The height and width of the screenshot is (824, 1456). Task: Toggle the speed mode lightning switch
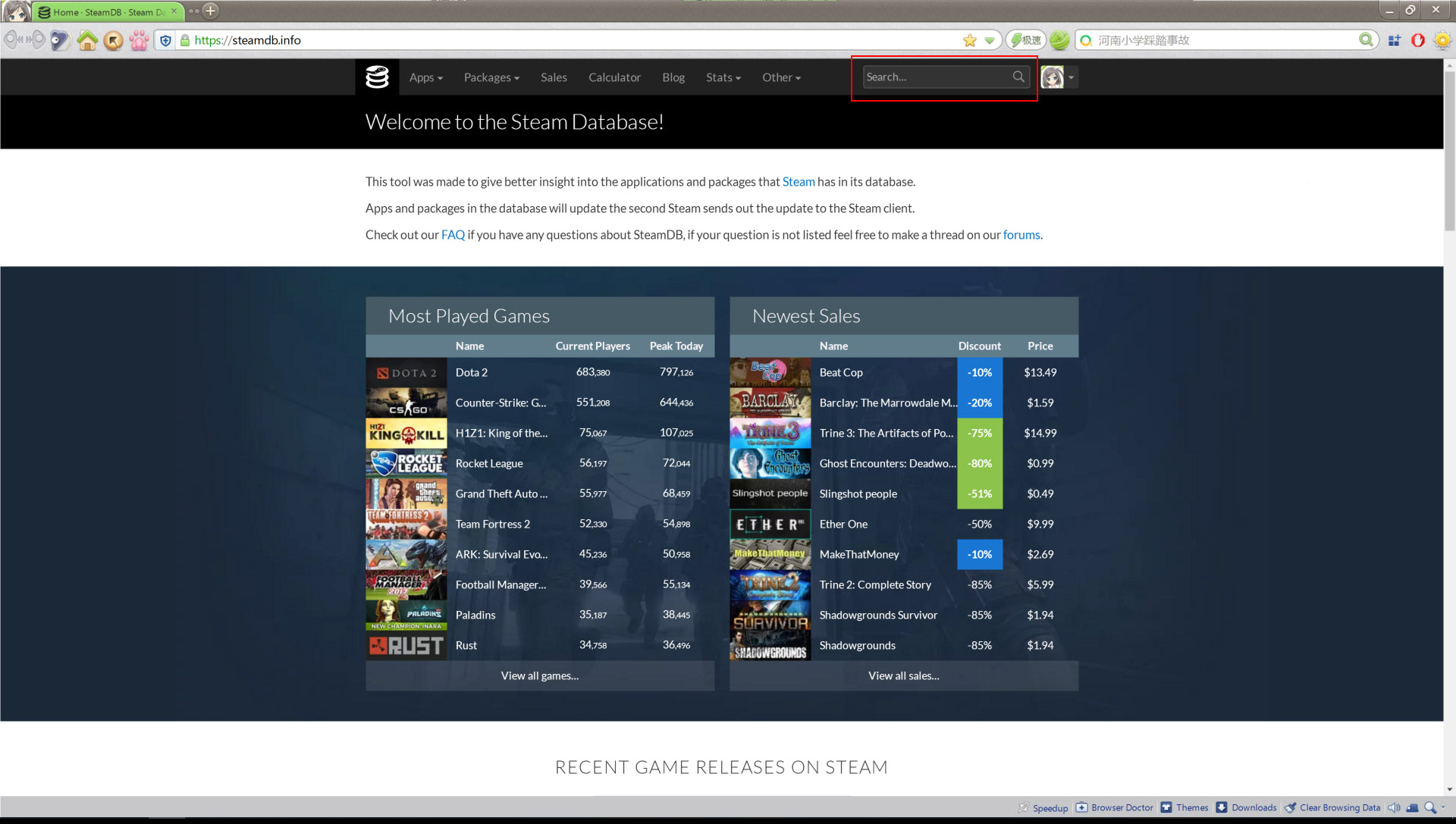click(x=1026, y=40)
